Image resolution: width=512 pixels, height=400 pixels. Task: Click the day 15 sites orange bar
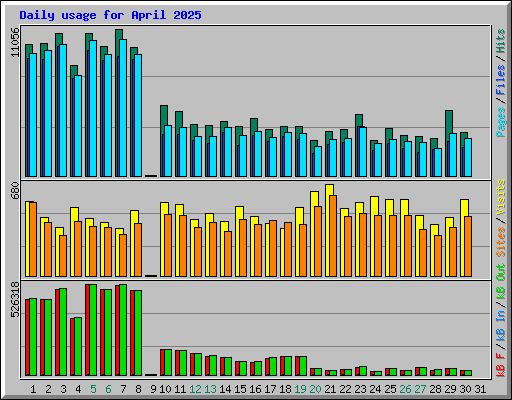pos(243,248)
